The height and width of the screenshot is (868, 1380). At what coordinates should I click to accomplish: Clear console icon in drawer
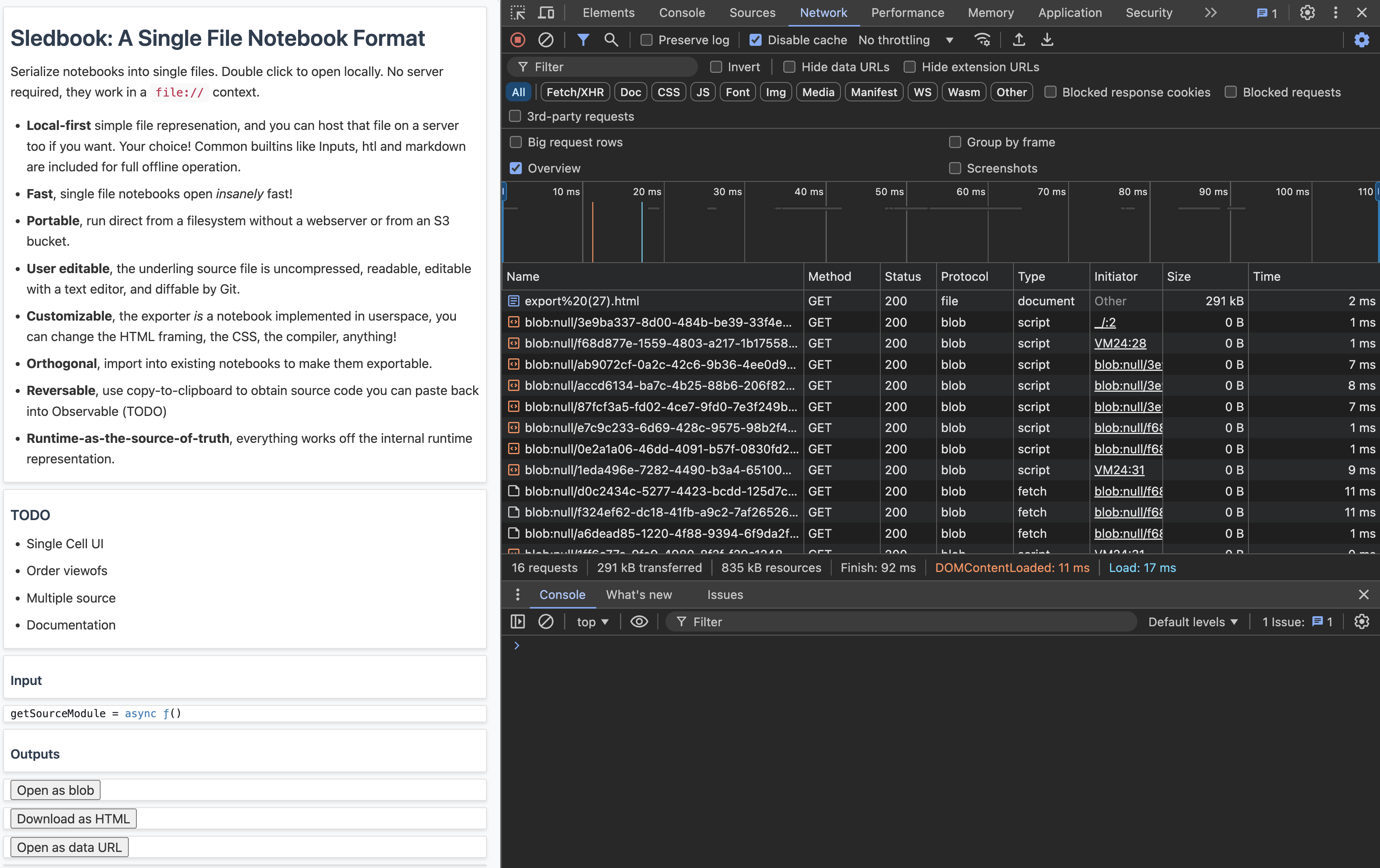(x=546, y=621)
